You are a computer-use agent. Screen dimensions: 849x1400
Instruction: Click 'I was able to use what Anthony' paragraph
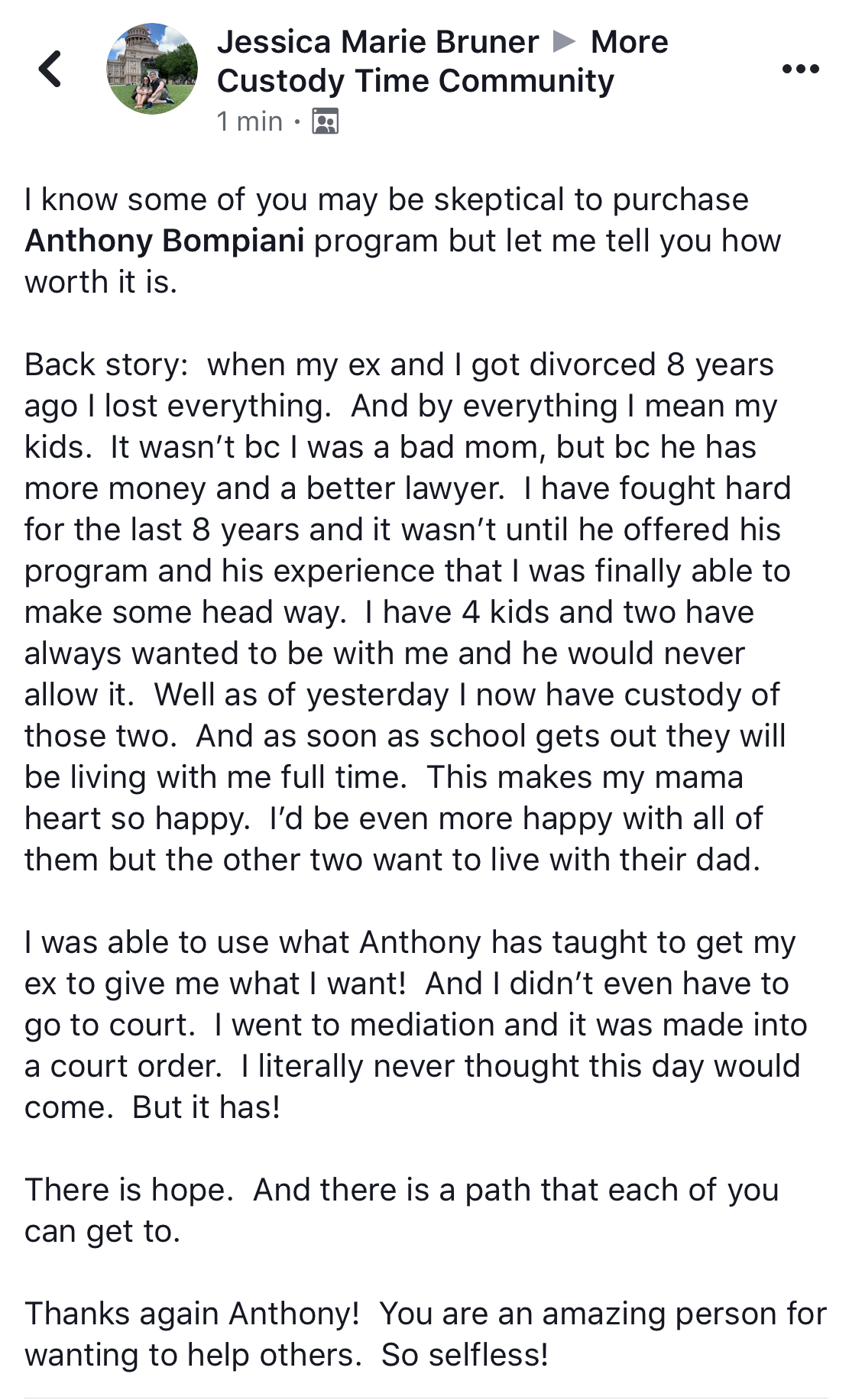[x=410, y=942]
